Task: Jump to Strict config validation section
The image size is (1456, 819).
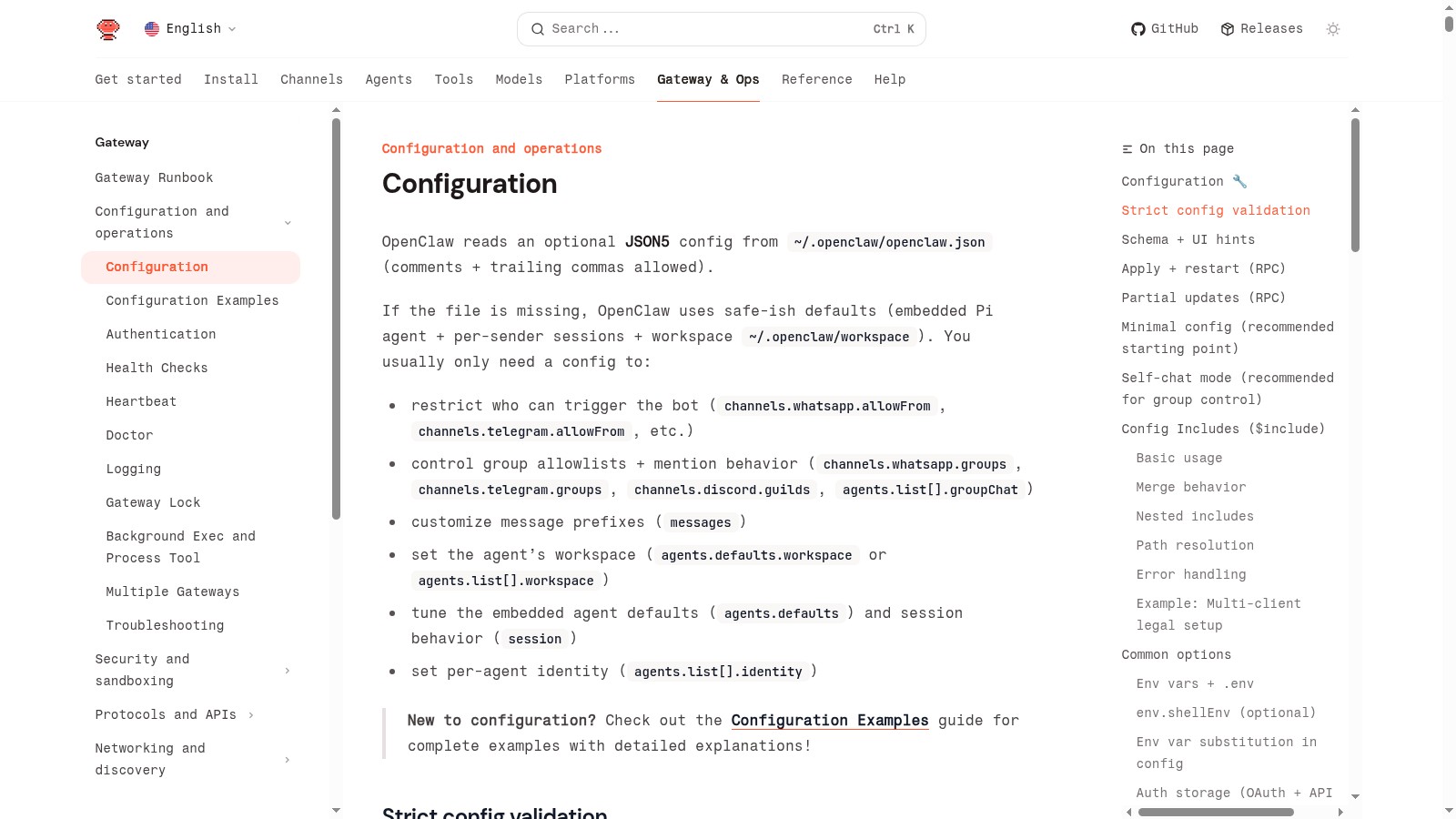Action: pyautogui.click(x=1215, y=210)
